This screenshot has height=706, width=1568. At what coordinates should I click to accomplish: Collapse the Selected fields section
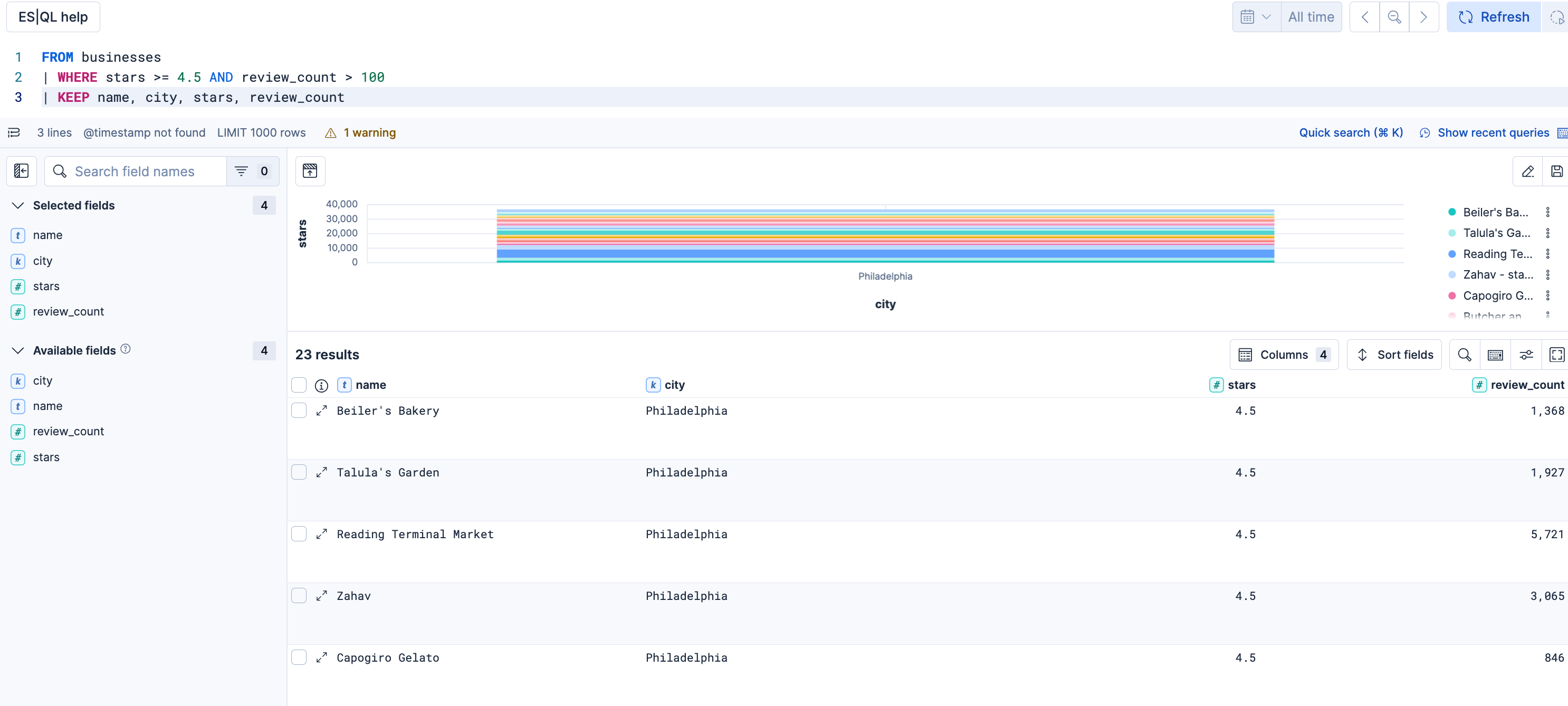pyautogui.click(x=18, y=205)
